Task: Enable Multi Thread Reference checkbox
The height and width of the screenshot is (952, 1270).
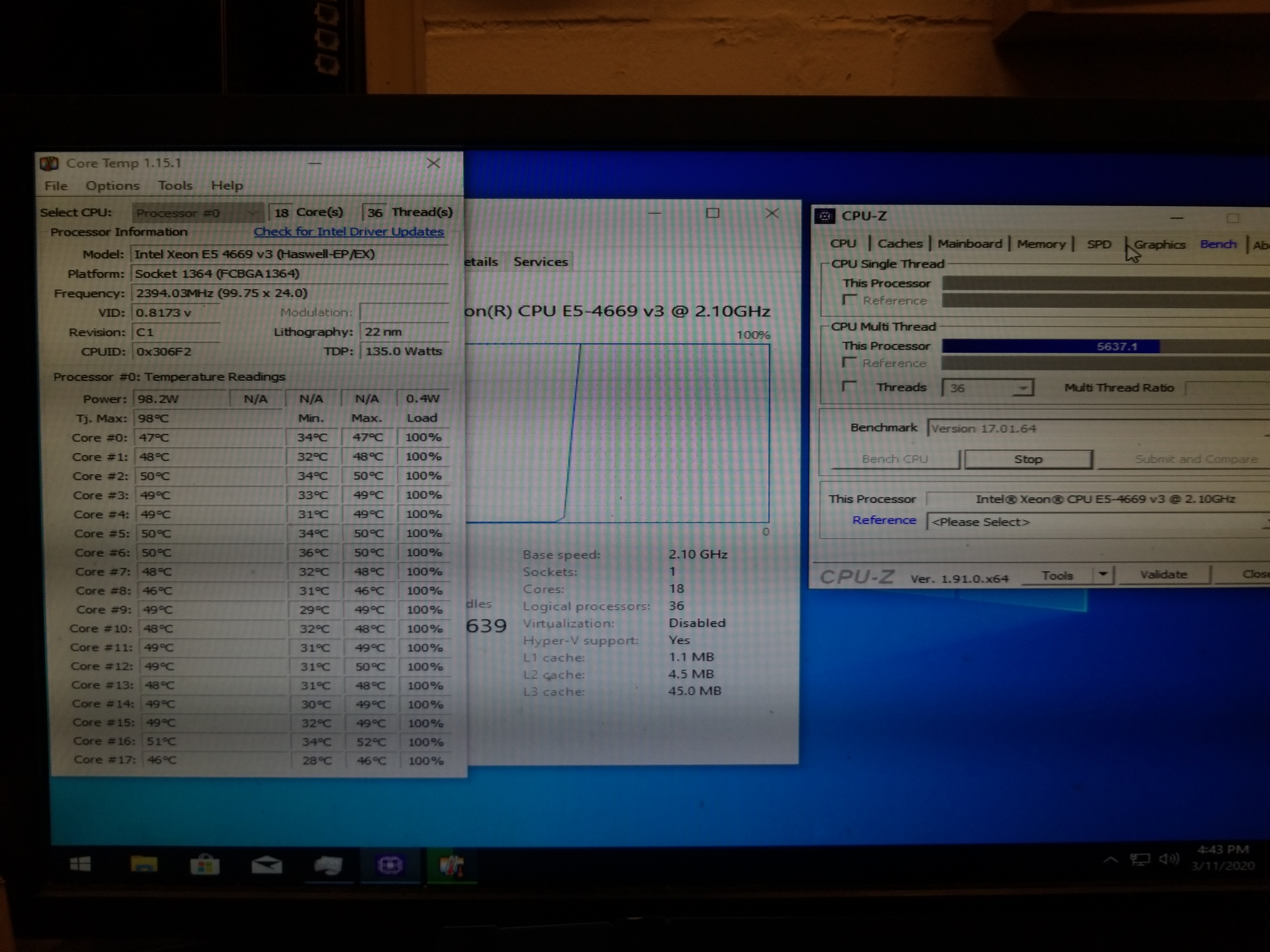Action: pos(849,363)
